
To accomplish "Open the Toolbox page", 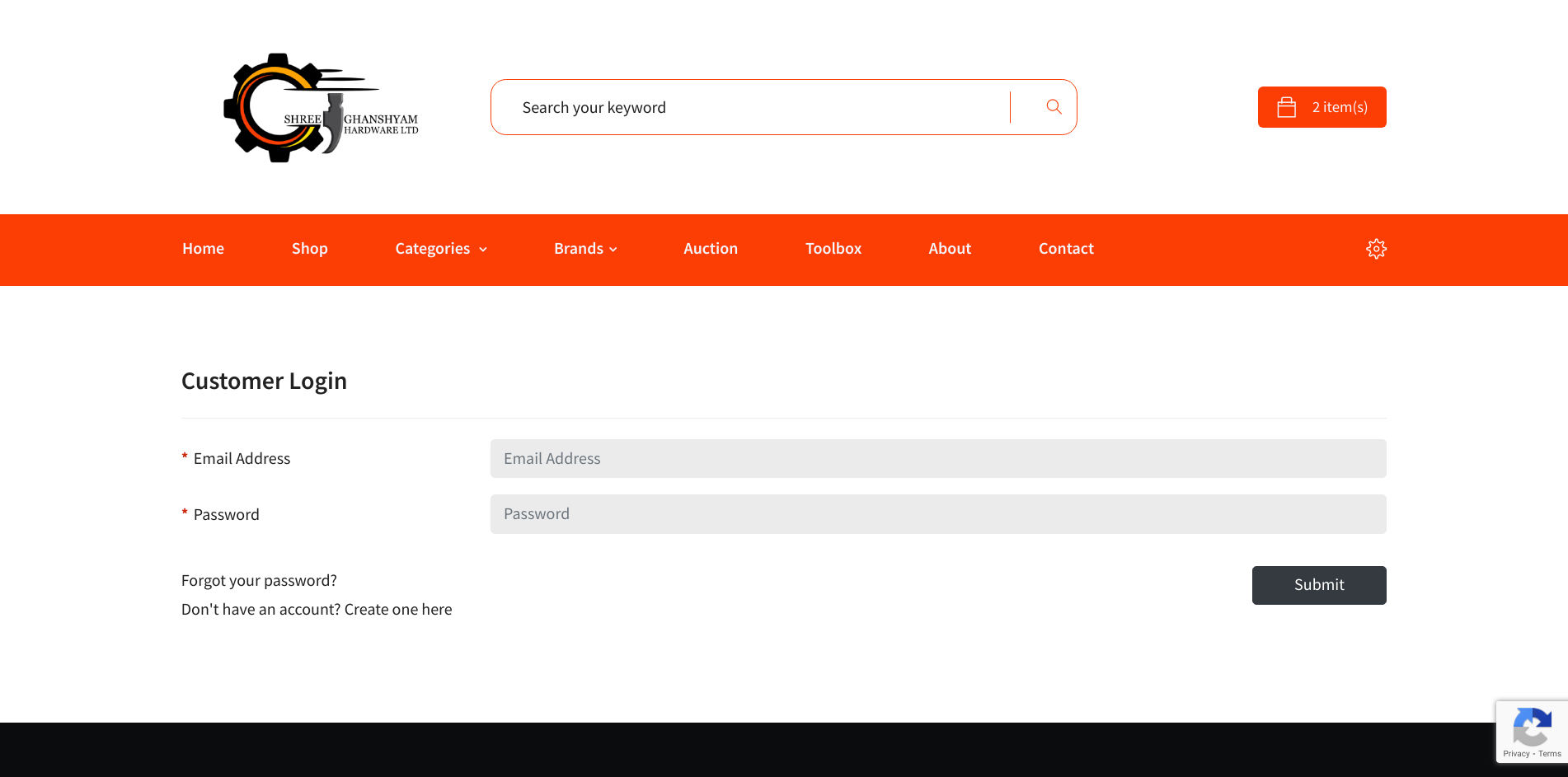I will point(833,248).
